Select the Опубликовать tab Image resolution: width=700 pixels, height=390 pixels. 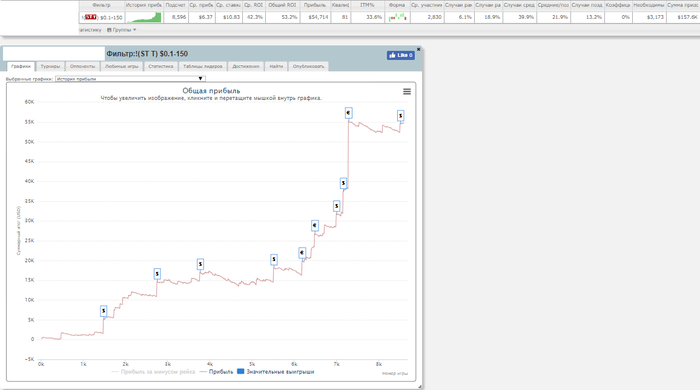[x=308, y=66]
